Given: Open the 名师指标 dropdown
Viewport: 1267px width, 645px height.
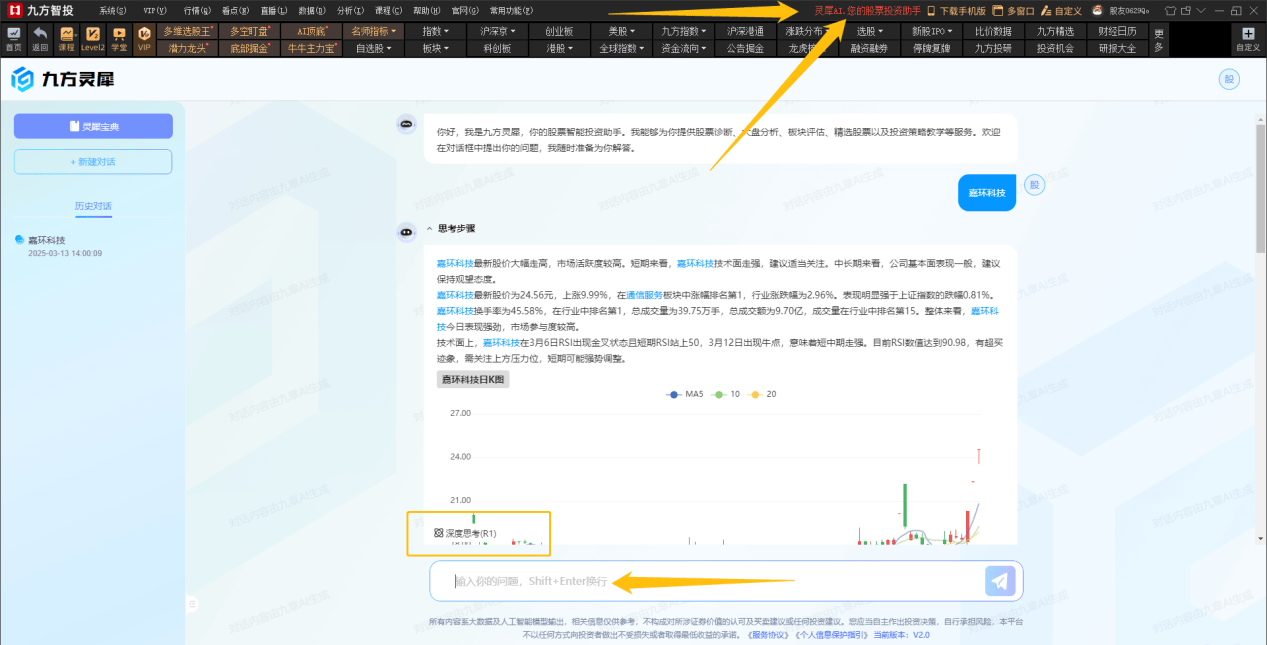Looking at the screenshot, I should point(373,31).
